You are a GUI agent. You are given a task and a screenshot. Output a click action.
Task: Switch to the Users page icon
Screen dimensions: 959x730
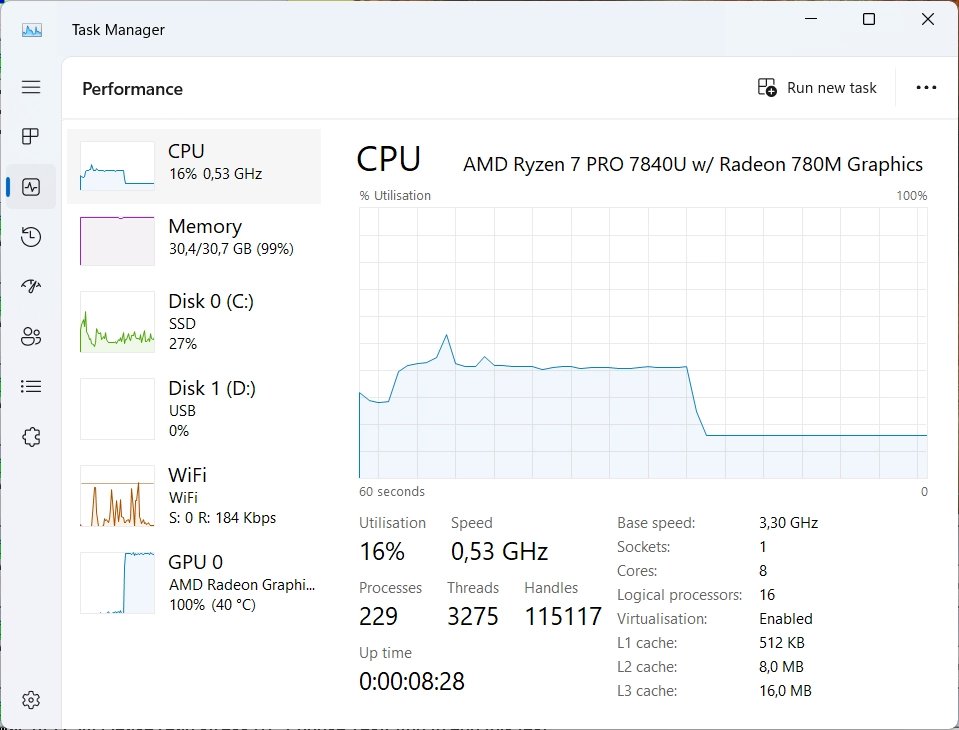click(x=31, y=337)
